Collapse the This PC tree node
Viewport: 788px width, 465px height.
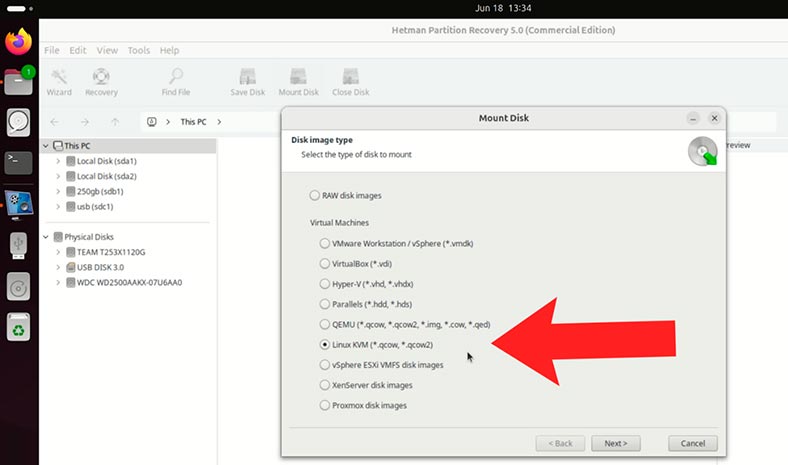click(46, 146)
